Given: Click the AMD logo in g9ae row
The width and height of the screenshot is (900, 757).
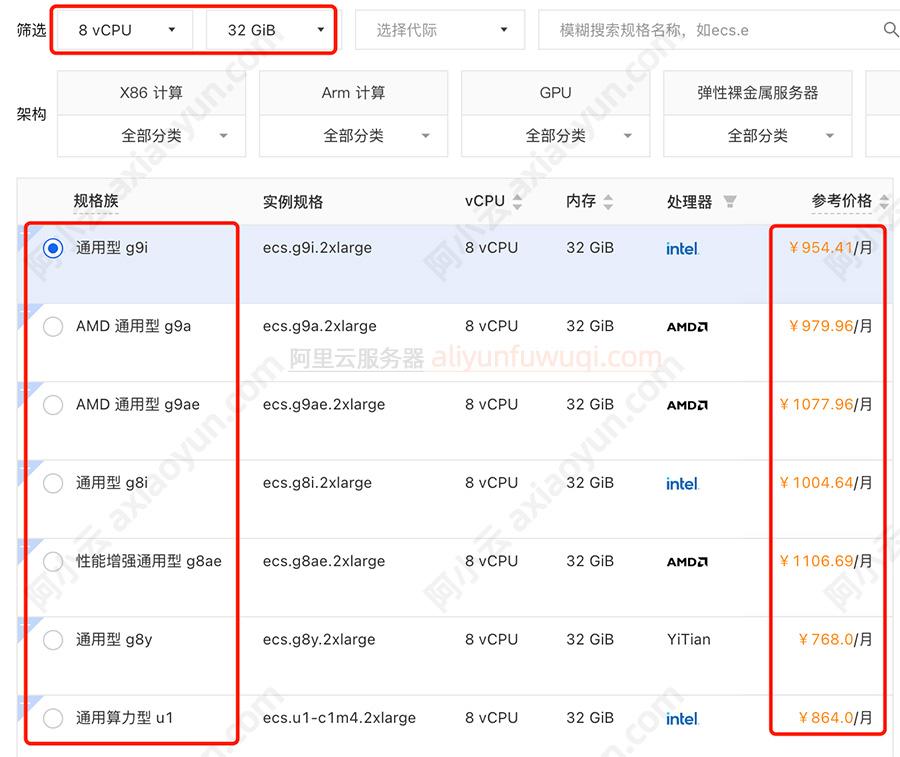Looking at the screenshot, I should pyautogui.click(x=687, y=405).
